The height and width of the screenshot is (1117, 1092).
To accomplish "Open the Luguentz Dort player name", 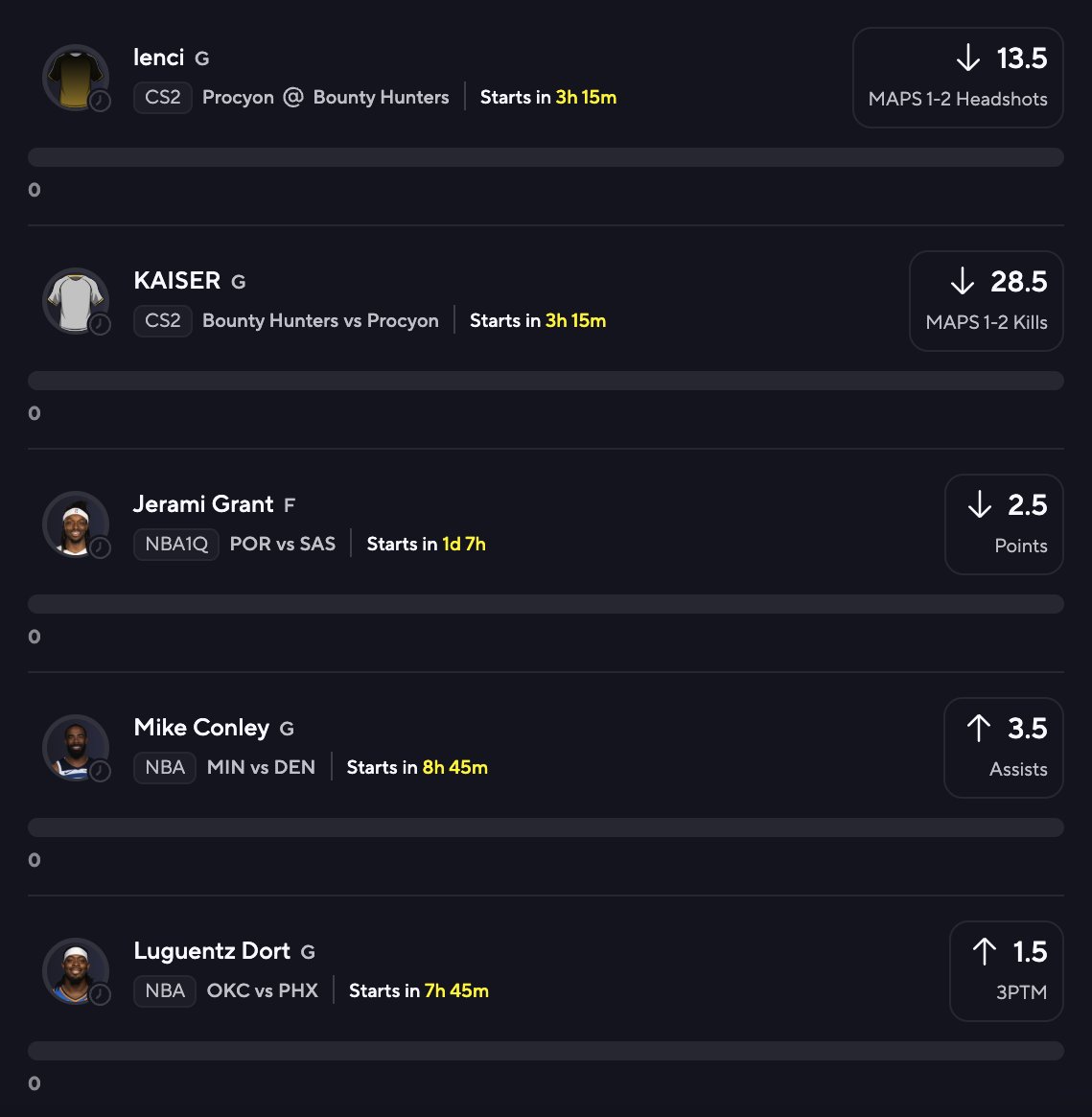I will [x=212, y=951].
